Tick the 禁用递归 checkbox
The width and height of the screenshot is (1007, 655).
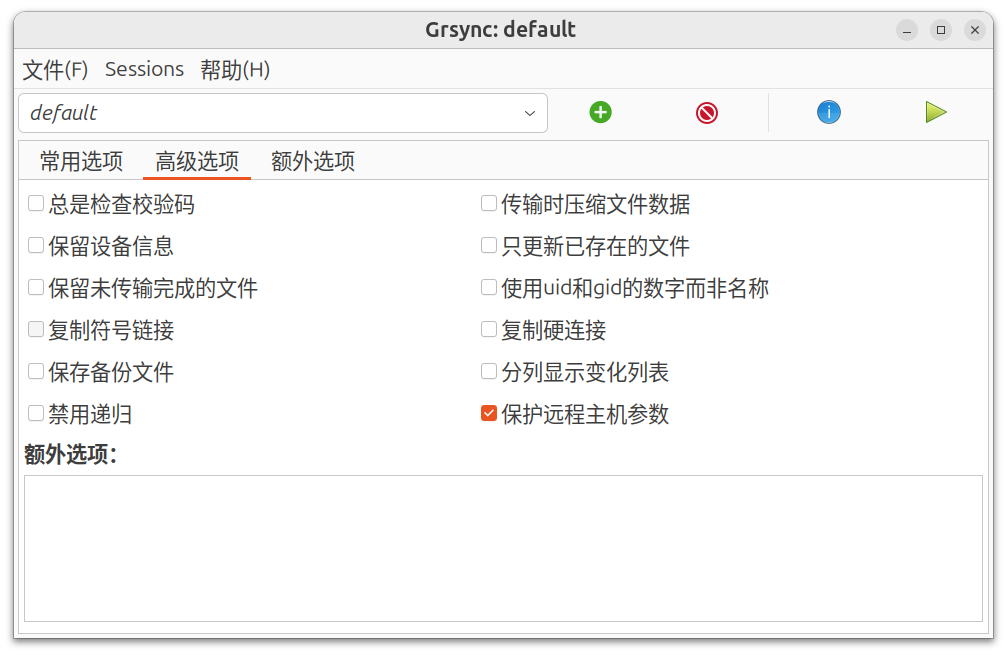point(36,413)
